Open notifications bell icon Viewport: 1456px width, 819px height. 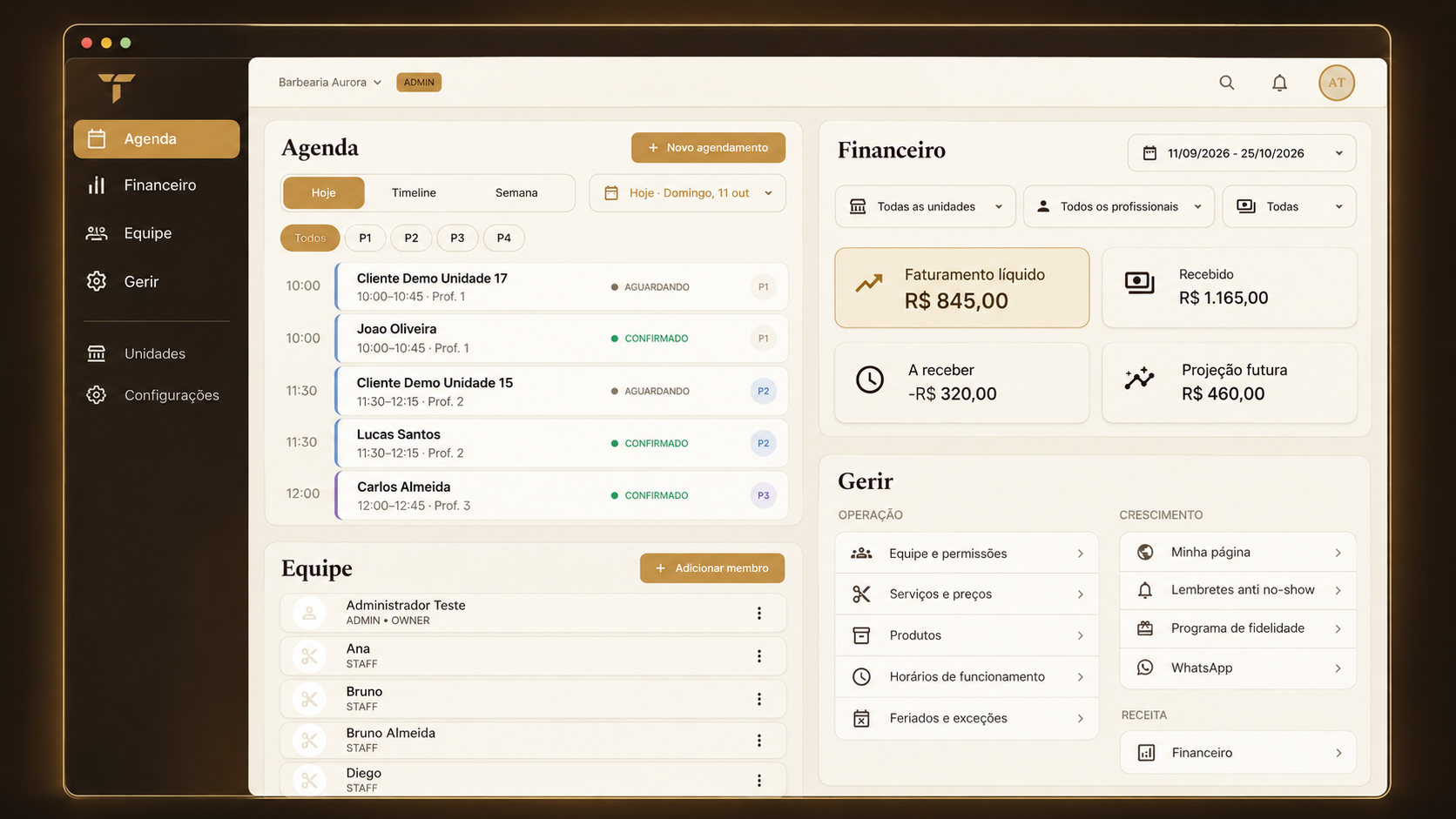(1279, 83)
